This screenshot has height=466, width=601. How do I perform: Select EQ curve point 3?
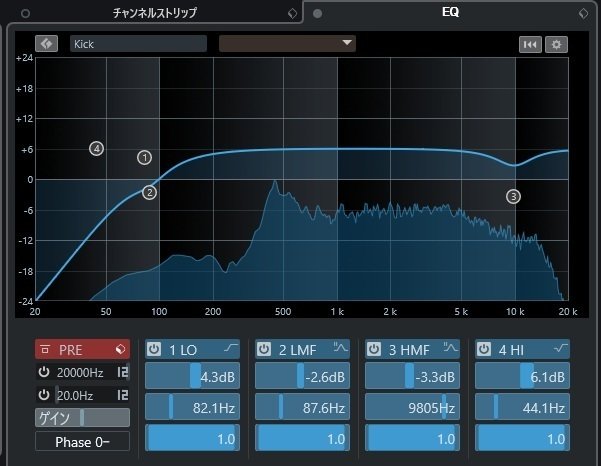point(513,196)
